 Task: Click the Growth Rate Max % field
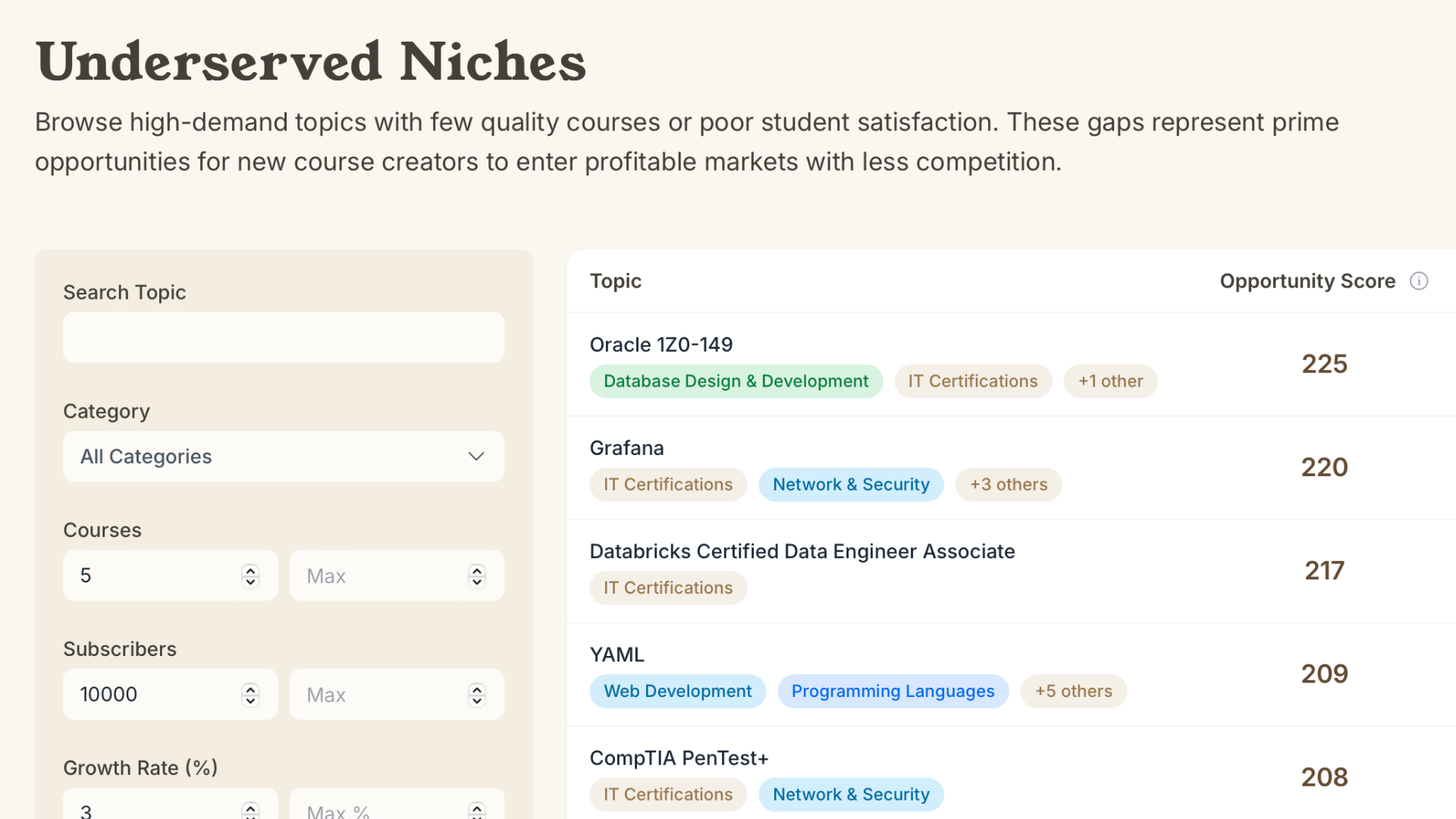(x=397, y=805)
